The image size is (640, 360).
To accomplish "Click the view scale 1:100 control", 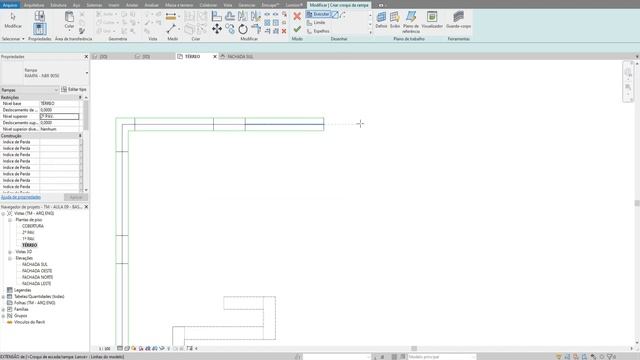I will click(x=104, y=349).
